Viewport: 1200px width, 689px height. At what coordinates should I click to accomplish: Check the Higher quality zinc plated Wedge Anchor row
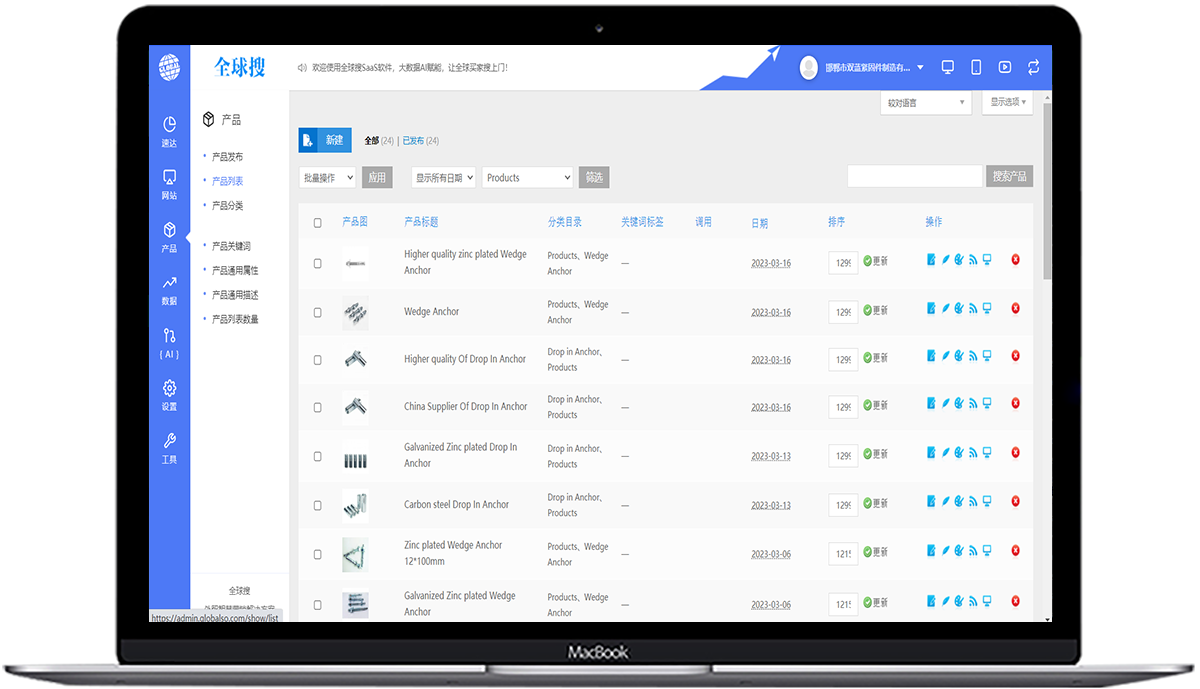pos(318,263)
